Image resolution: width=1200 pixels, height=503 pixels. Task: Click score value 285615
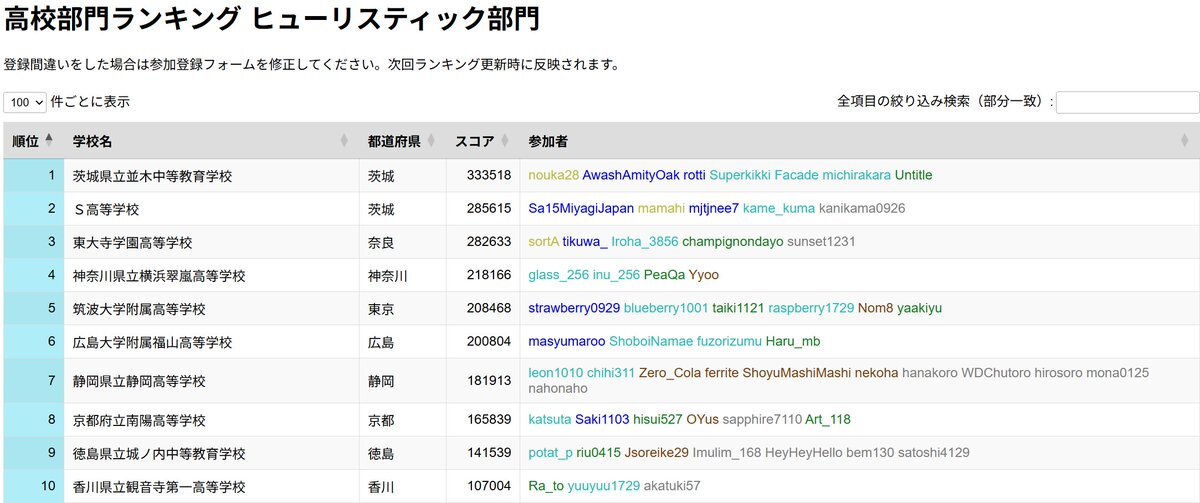point(489,209)
